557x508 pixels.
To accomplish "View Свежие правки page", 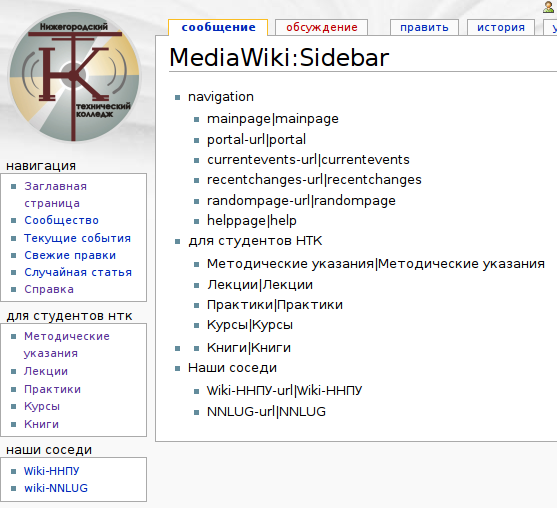I will click(x=70, y=255).
